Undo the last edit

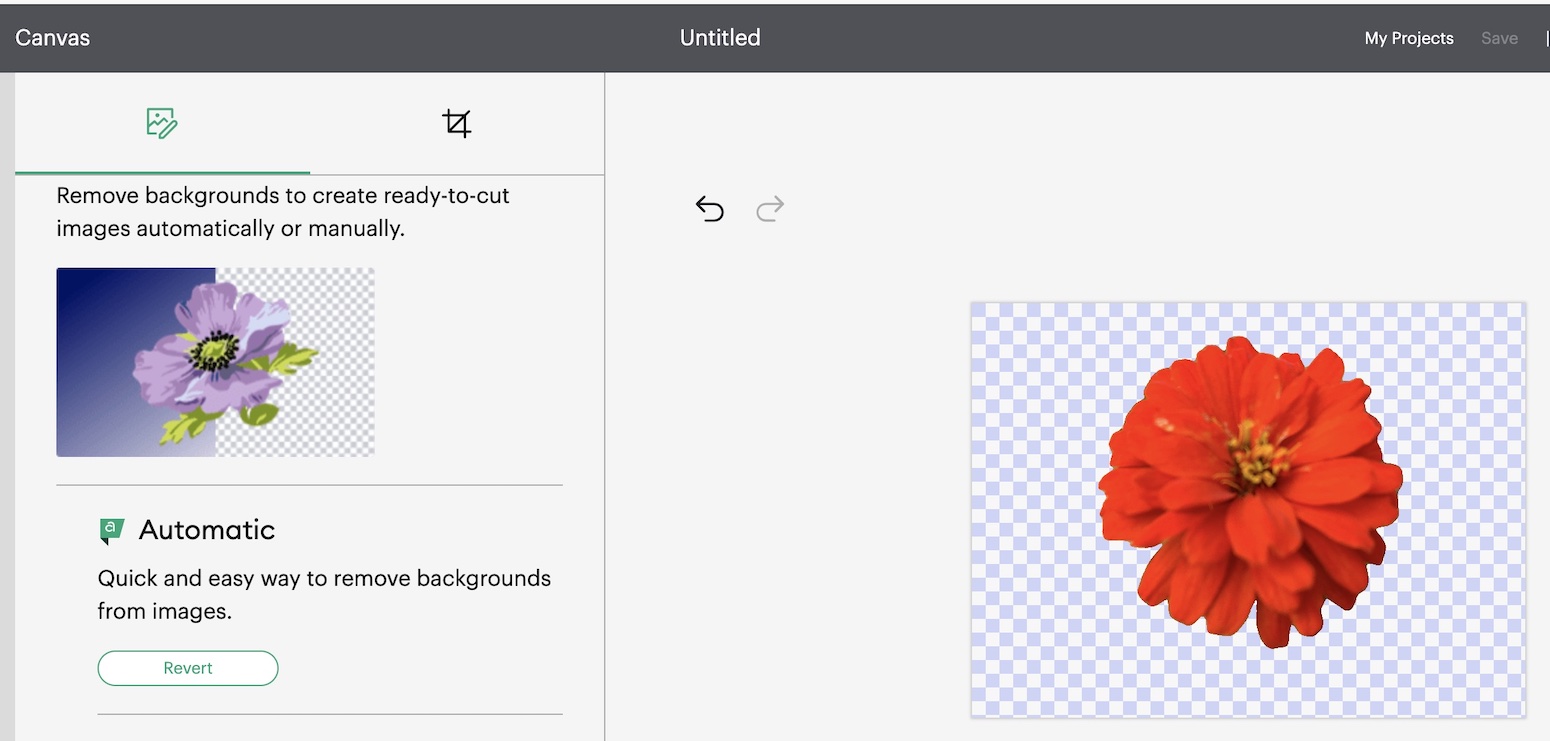709,208
